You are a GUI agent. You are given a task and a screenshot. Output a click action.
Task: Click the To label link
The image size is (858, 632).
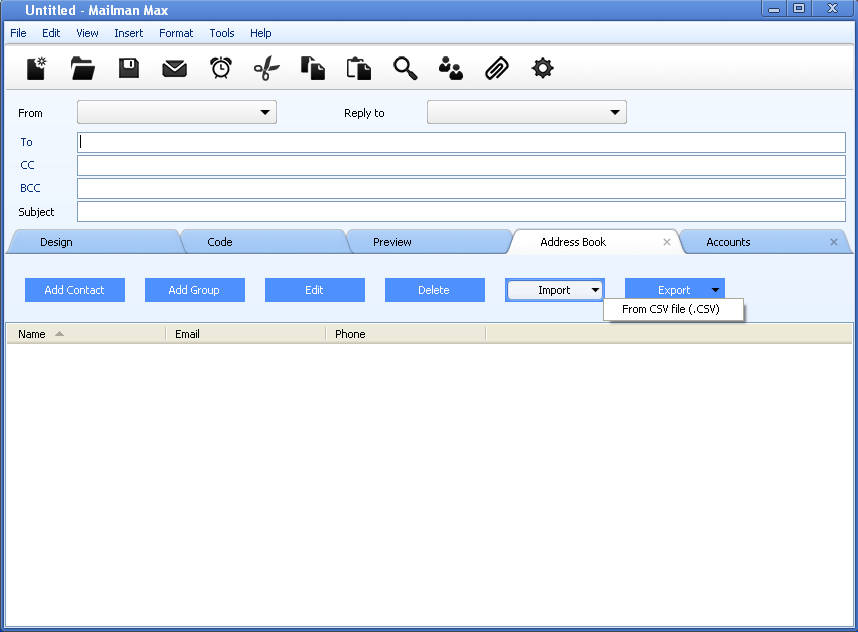(26, 142)
